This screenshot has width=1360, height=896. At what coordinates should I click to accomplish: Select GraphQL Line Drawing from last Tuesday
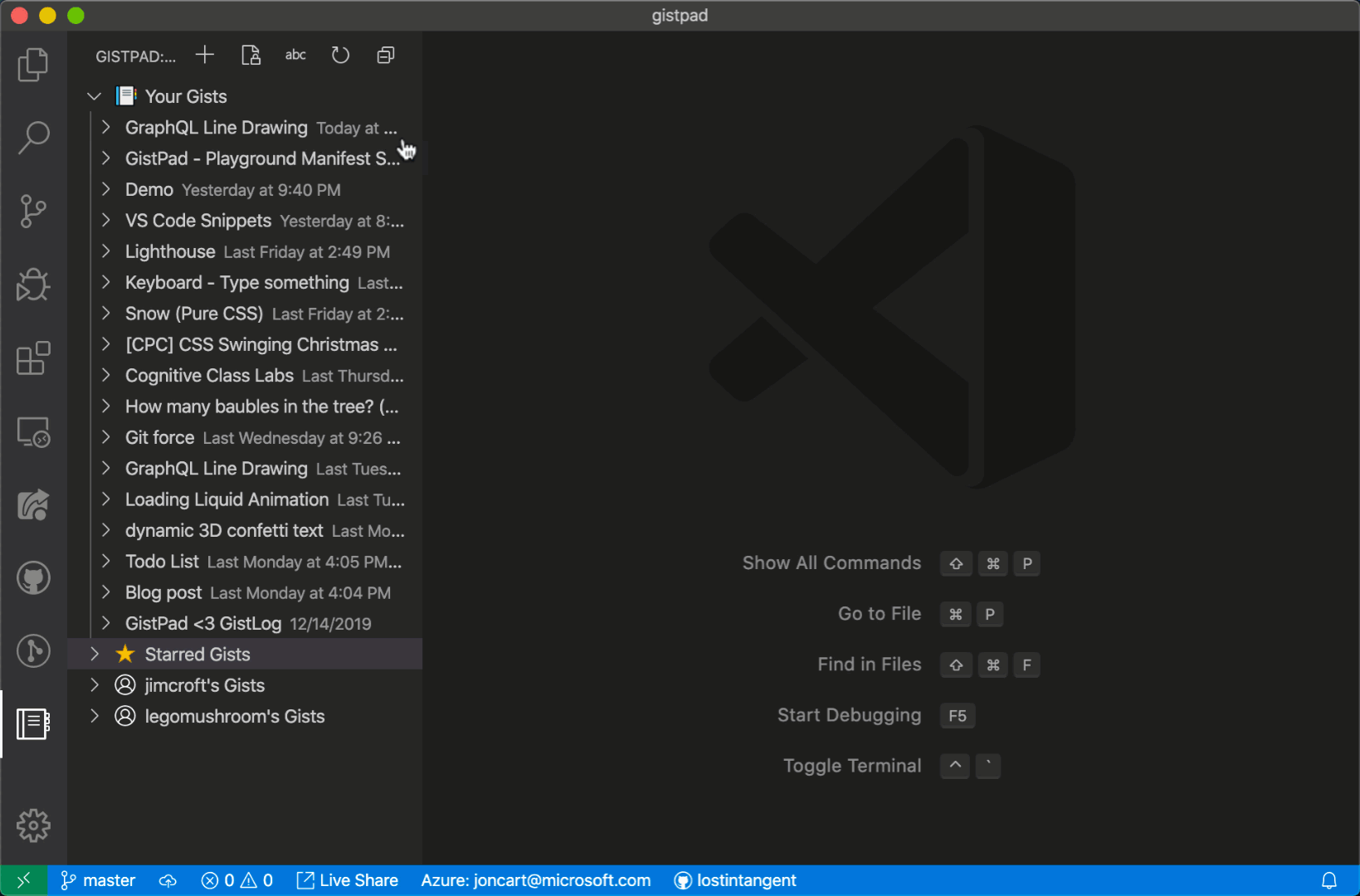(245, 469)
